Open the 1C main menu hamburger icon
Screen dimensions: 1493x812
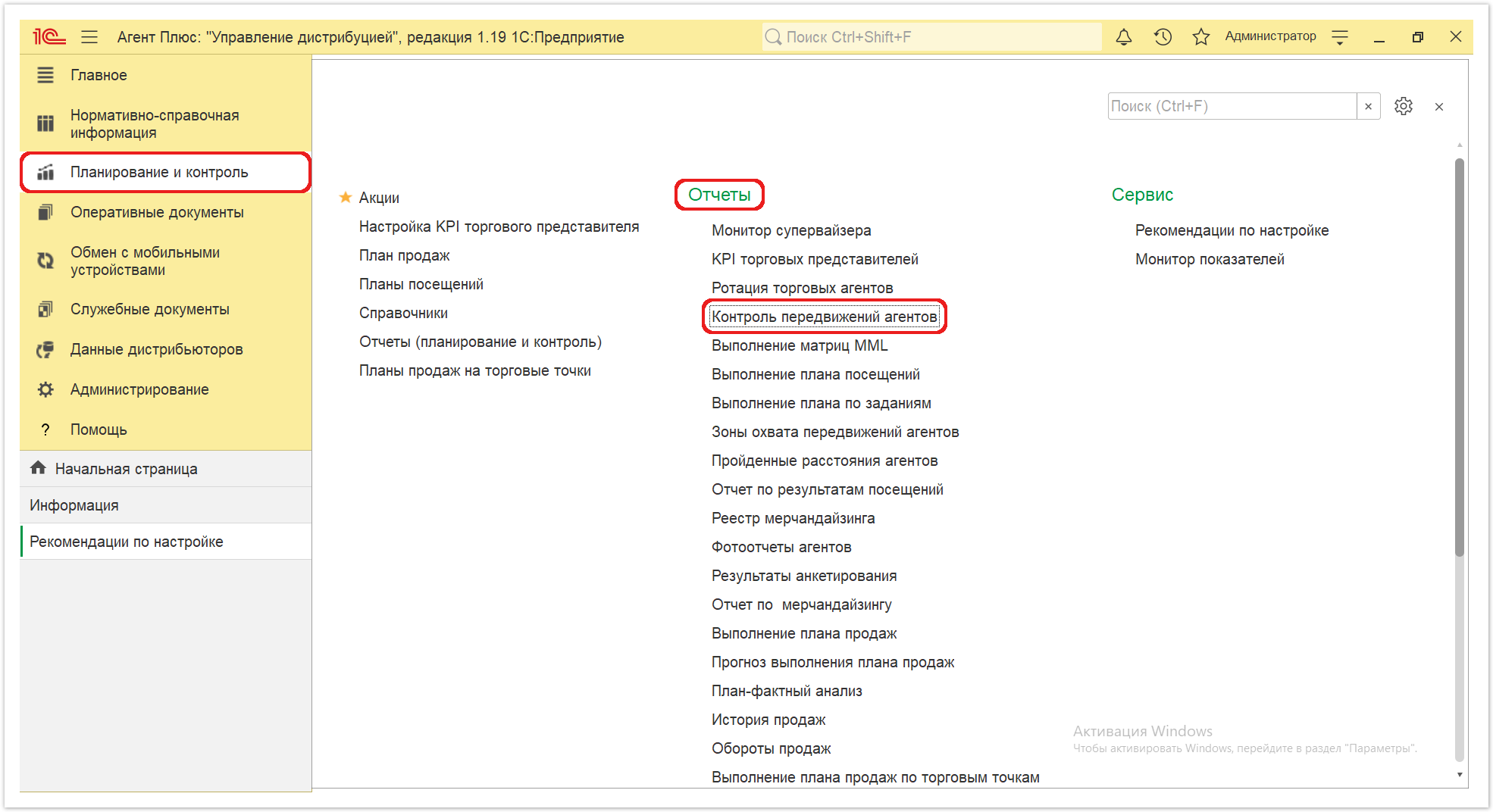pyautogui.click(x=89, y=36)
